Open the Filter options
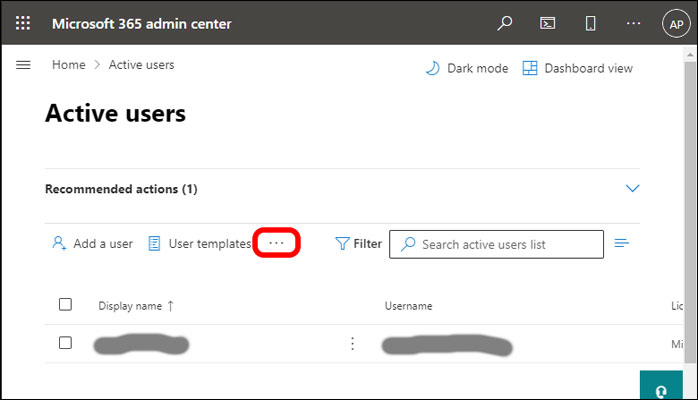 tap(358, 243)
